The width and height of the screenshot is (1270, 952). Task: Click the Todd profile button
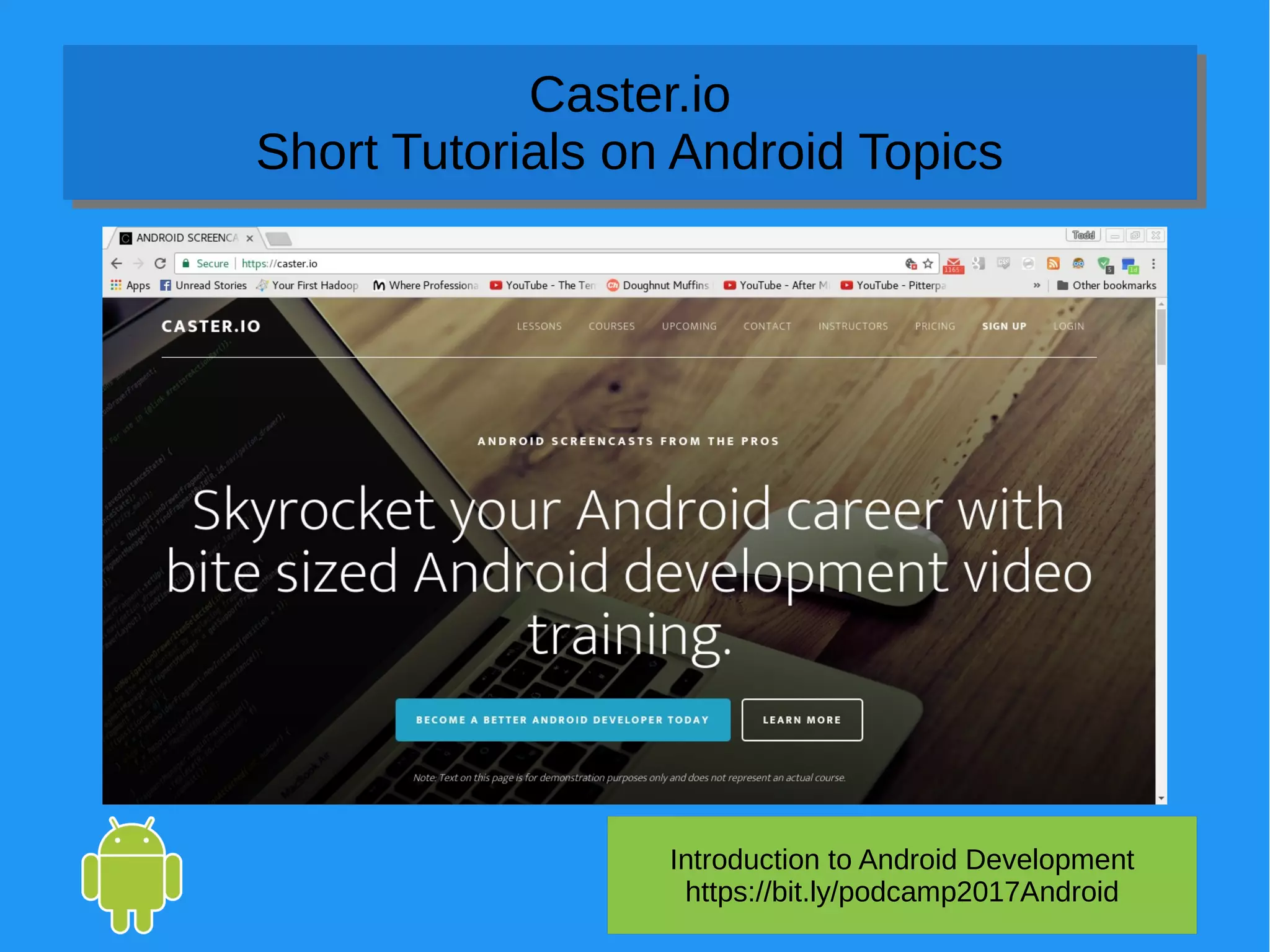[x=1083, y=235]
